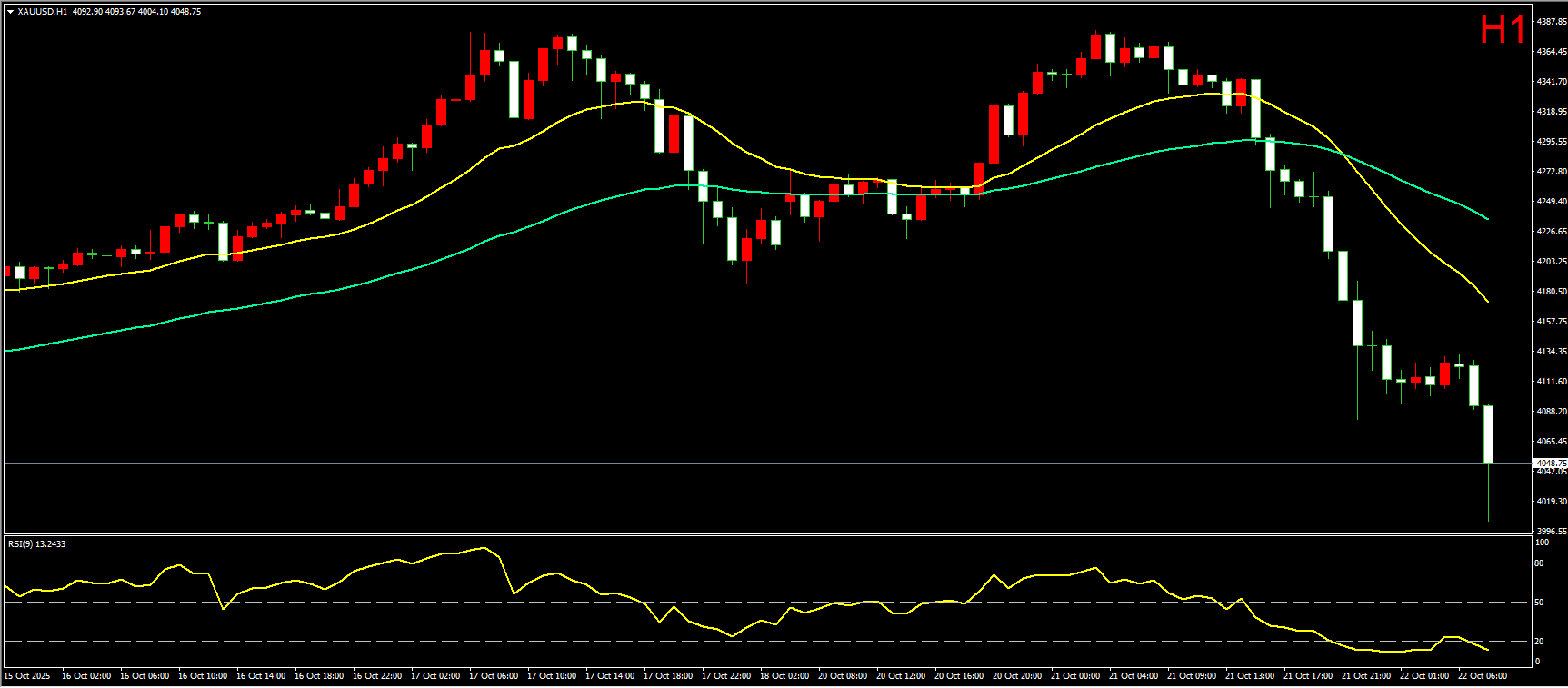The height and width of the screenshot is (688, 1568).
Task: Select the 17 Oct 06:00 time label
Action: 494,675
